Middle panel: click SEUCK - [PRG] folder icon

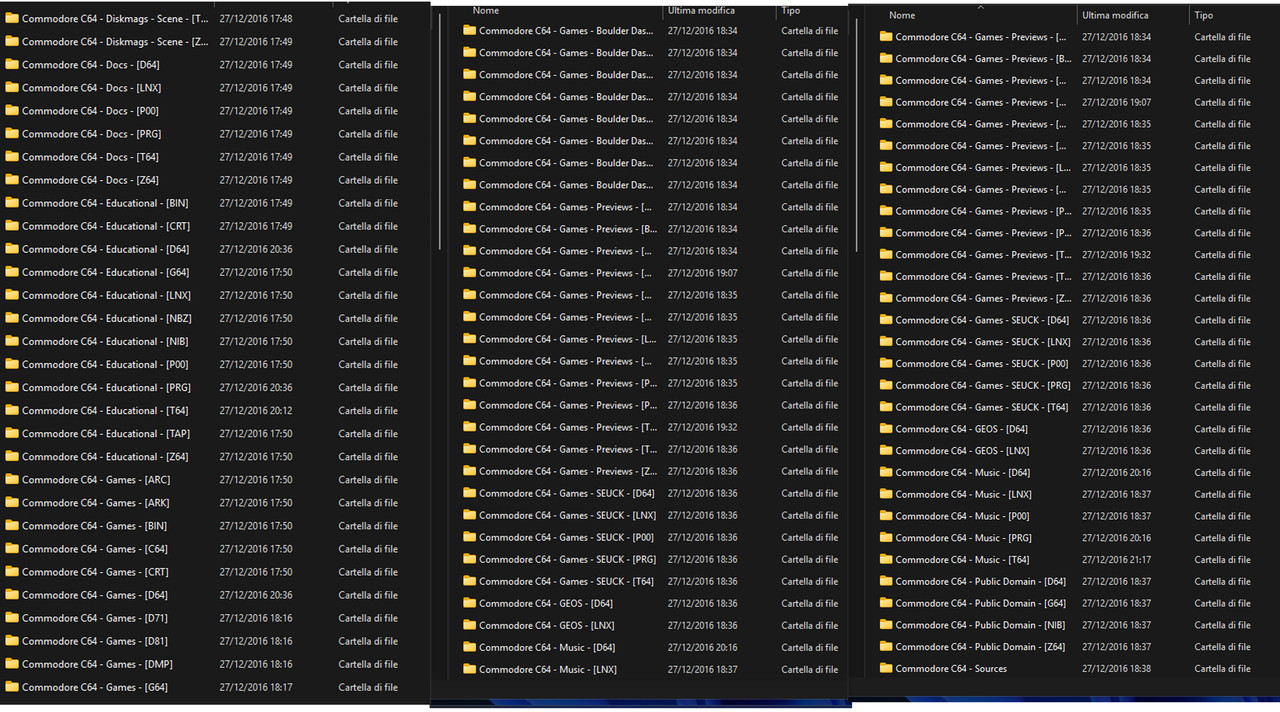[x=469, y=559]
